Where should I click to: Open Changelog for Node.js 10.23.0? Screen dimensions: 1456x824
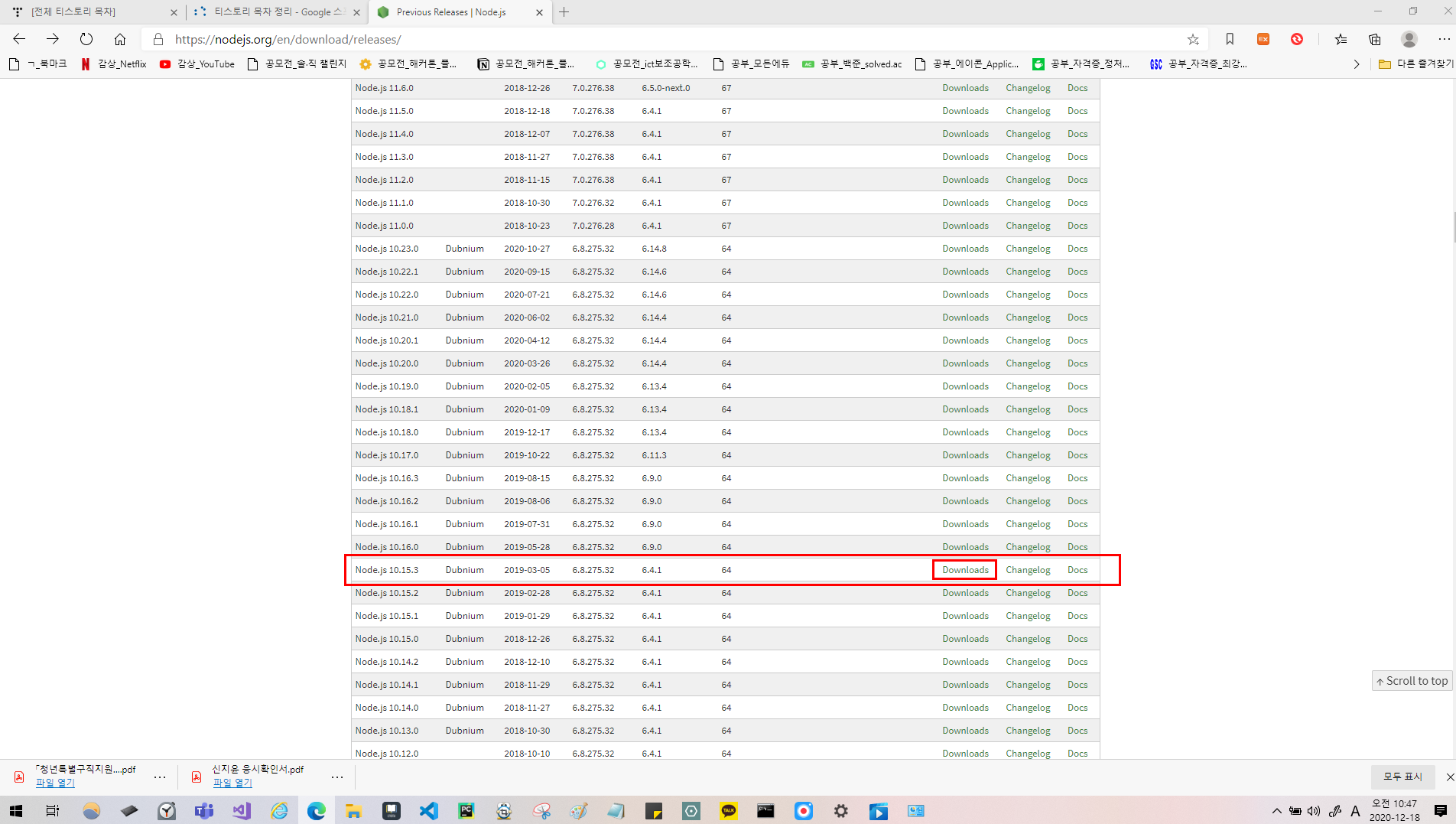[x=1028, y=249]
